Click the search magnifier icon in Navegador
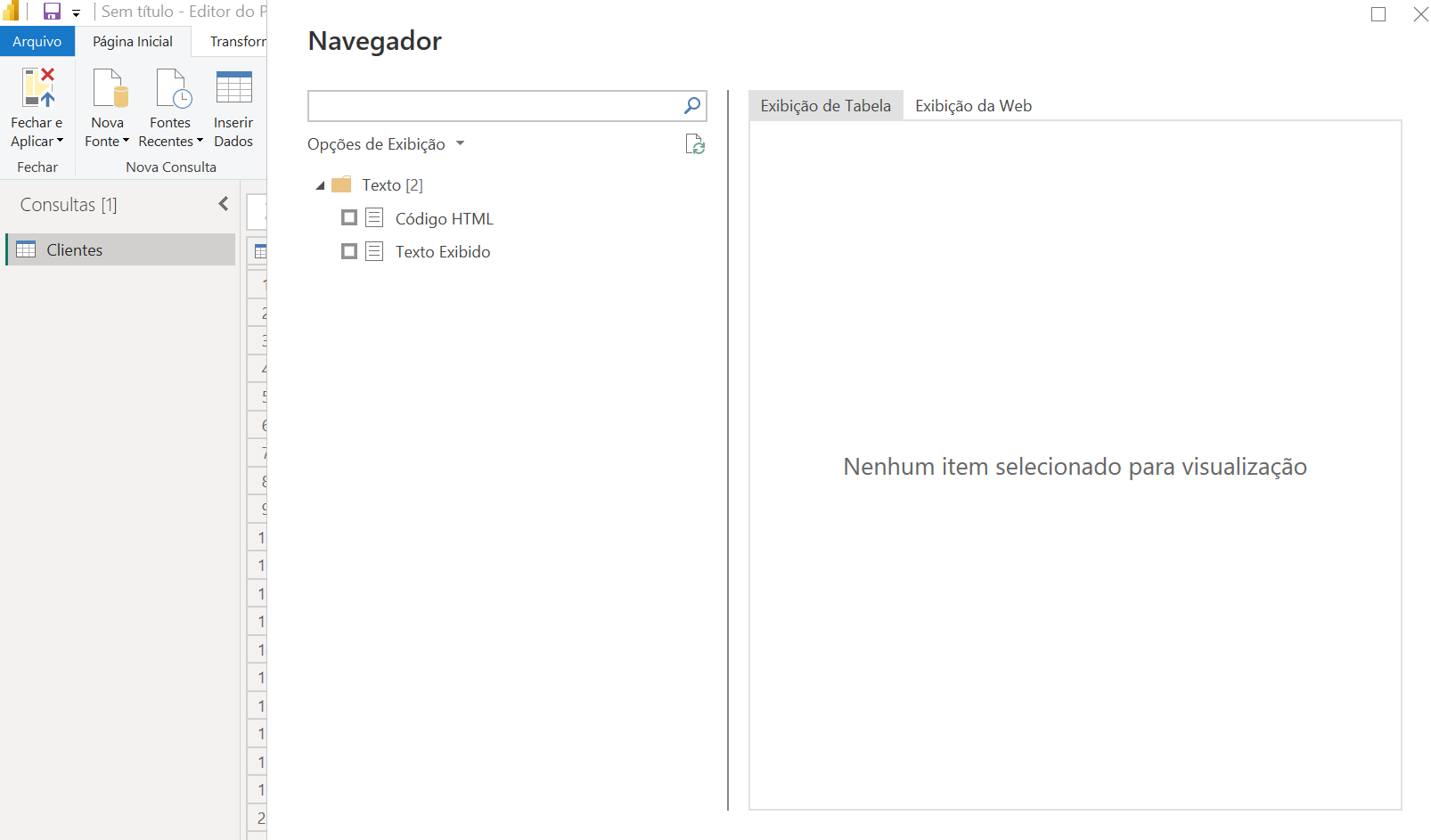Image resolution: width=1431 pixels, height=840 pixels. (x=692, y=105)
